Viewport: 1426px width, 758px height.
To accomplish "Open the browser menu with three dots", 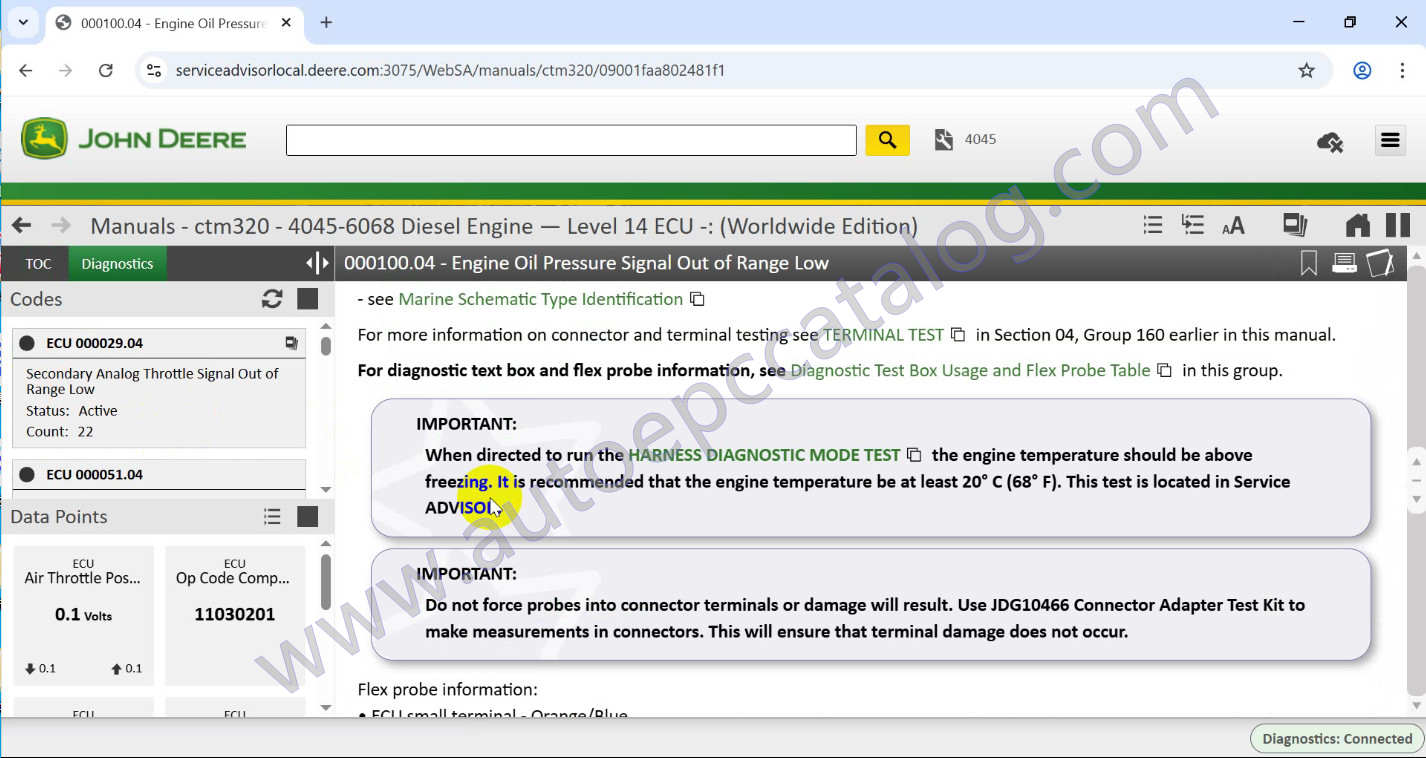I will (x=1402, y=70).
